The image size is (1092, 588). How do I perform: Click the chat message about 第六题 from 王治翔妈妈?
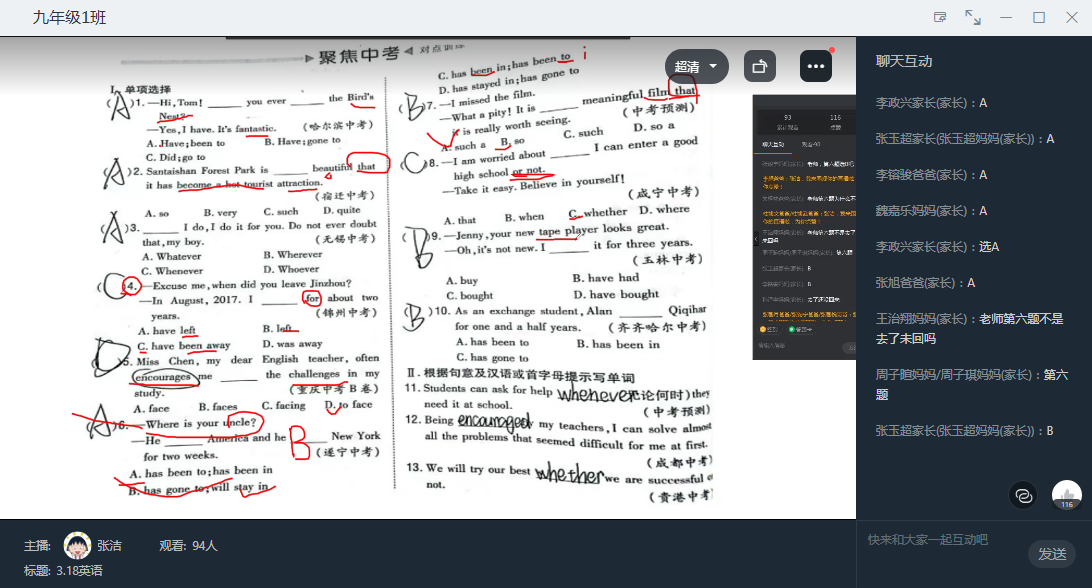[x=969, y=329]
